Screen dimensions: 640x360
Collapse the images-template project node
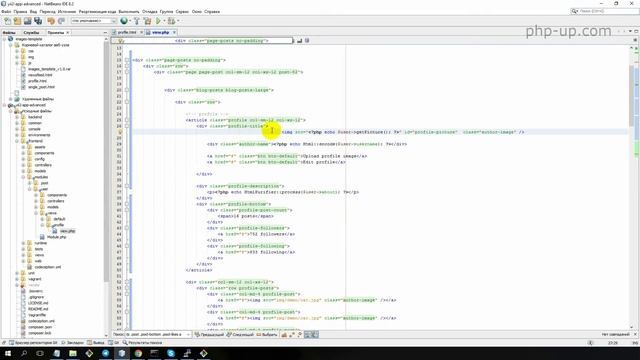(5, 39)
